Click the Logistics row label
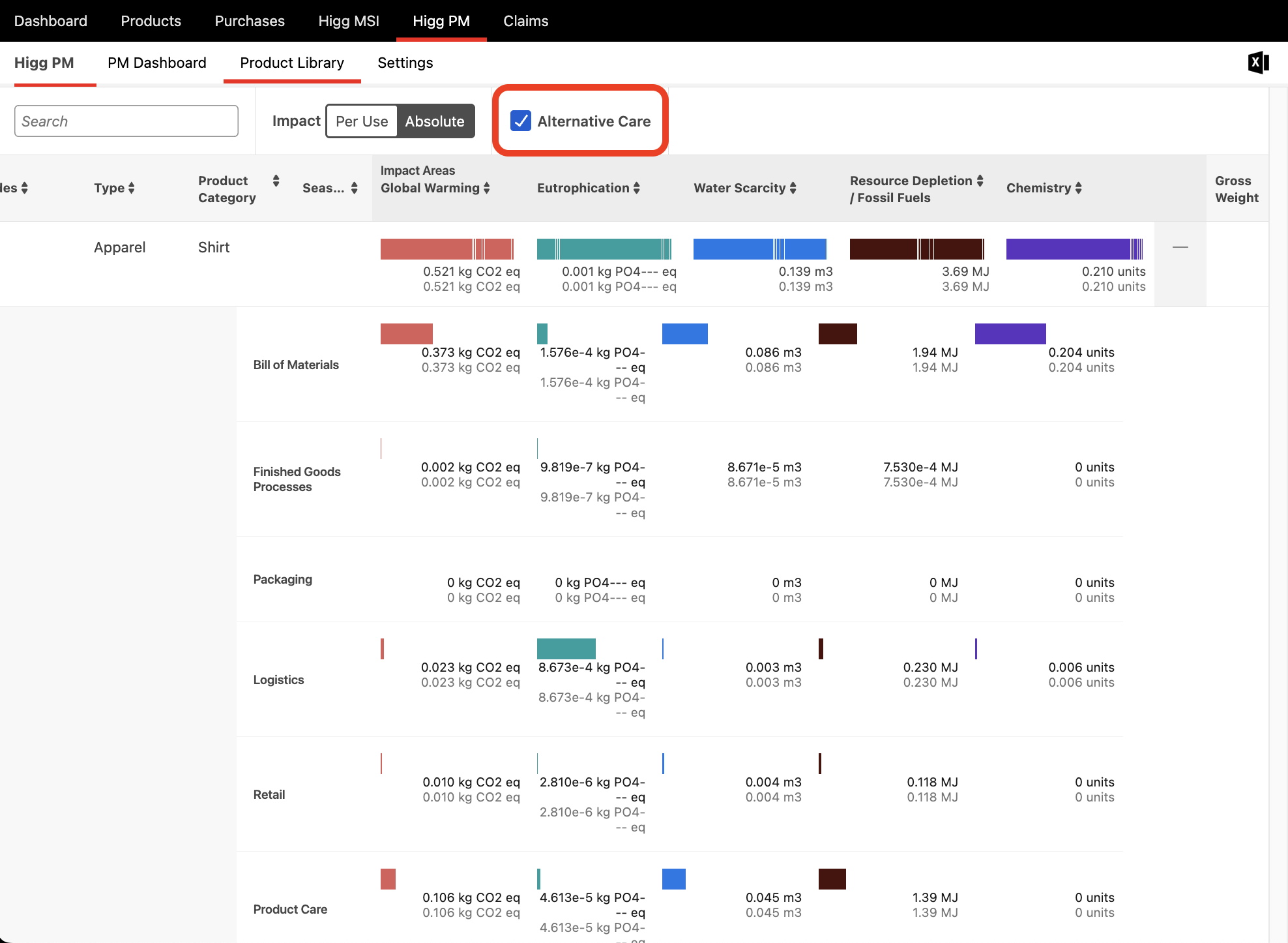Image resolution: width=1288 pixels, height=943 pixels. point(278,680)
